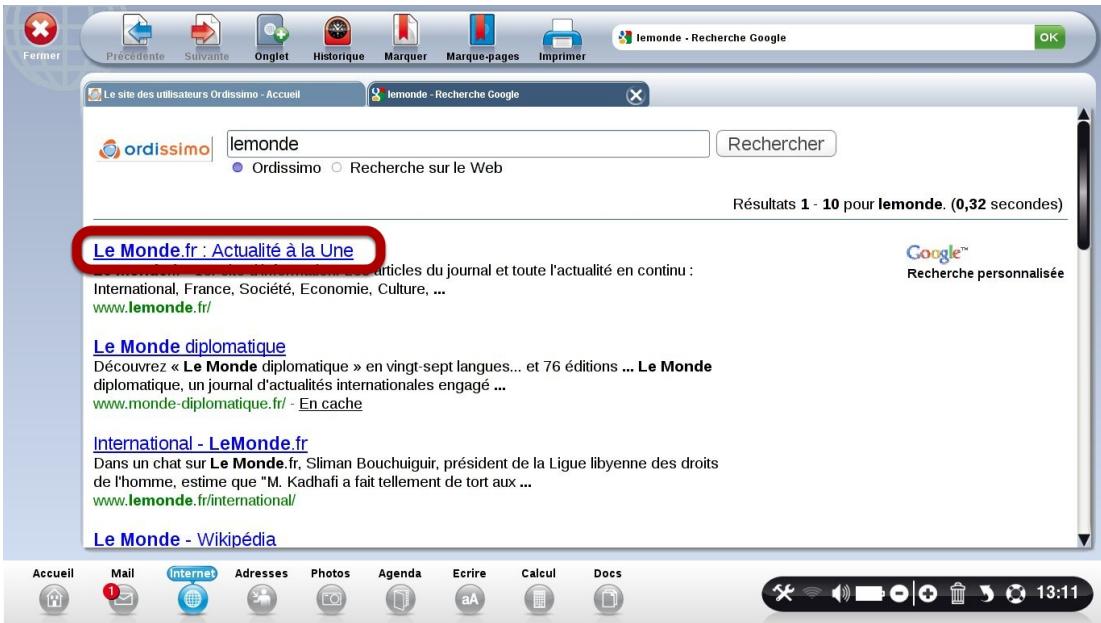Open the Adresses contacts app
The image size is (1101, 623).
point(261,590)
